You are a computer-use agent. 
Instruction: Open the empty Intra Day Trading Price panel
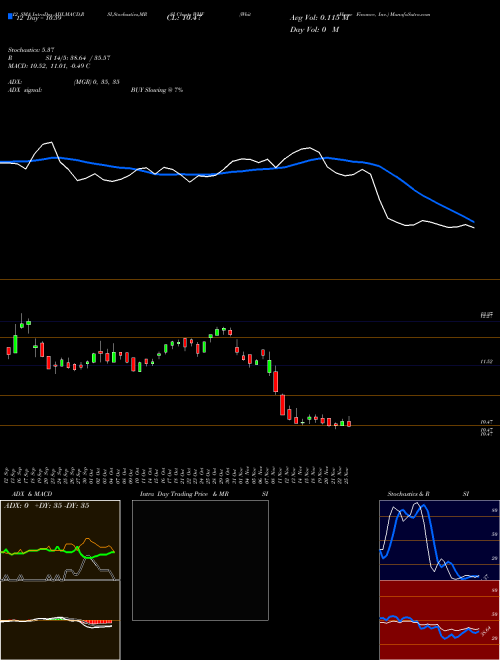pyautogui.click(x=200, y=560)
